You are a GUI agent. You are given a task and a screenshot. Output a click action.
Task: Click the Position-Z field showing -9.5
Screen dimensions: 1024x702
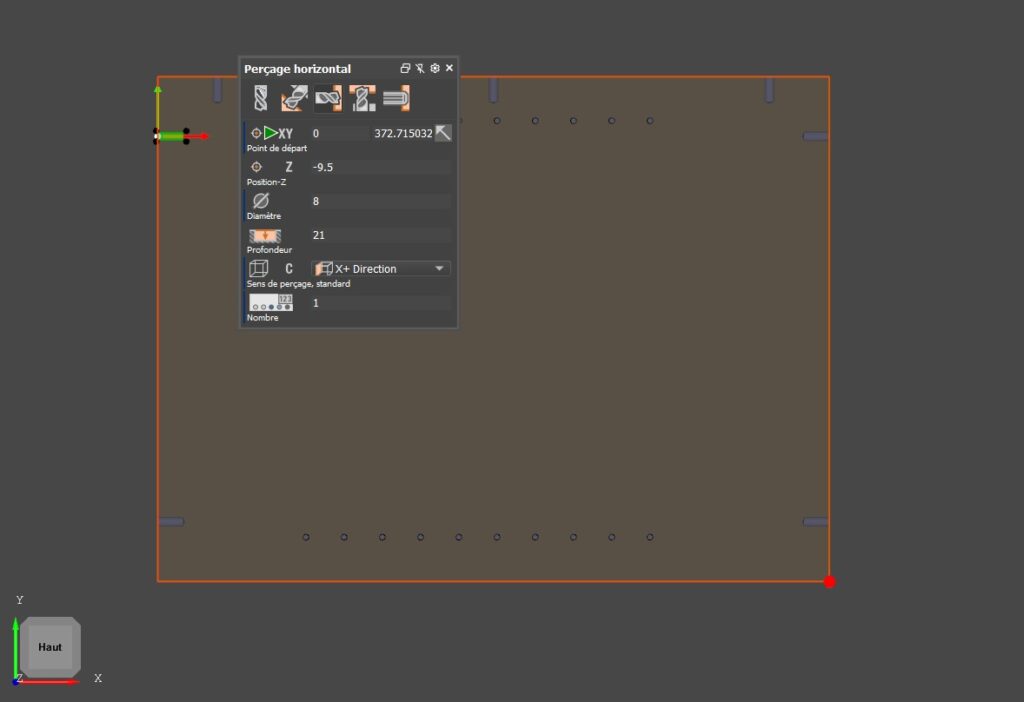click(x=380, y=167)
